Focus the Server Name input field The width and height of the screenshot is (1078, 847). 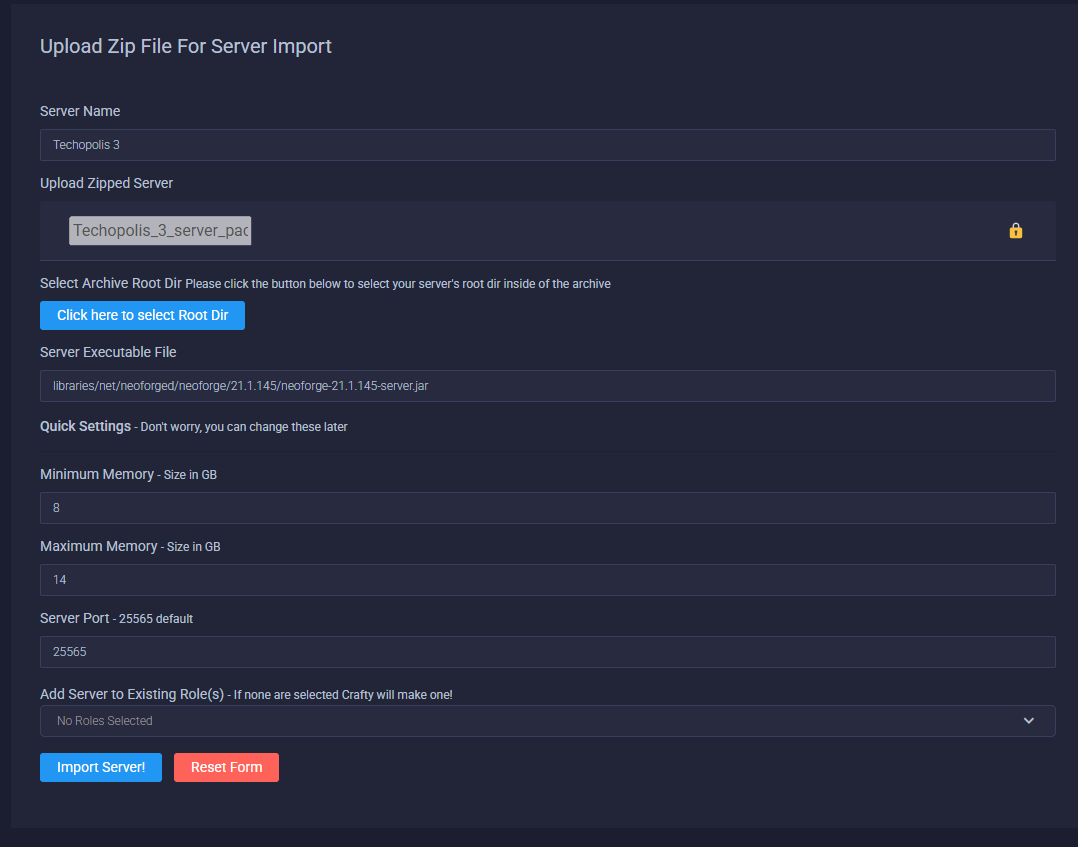coord(547,145)
